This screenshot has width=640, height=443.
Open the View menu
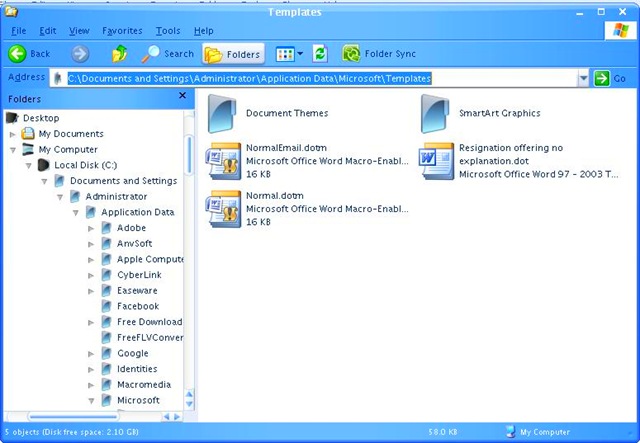point(79,31)
